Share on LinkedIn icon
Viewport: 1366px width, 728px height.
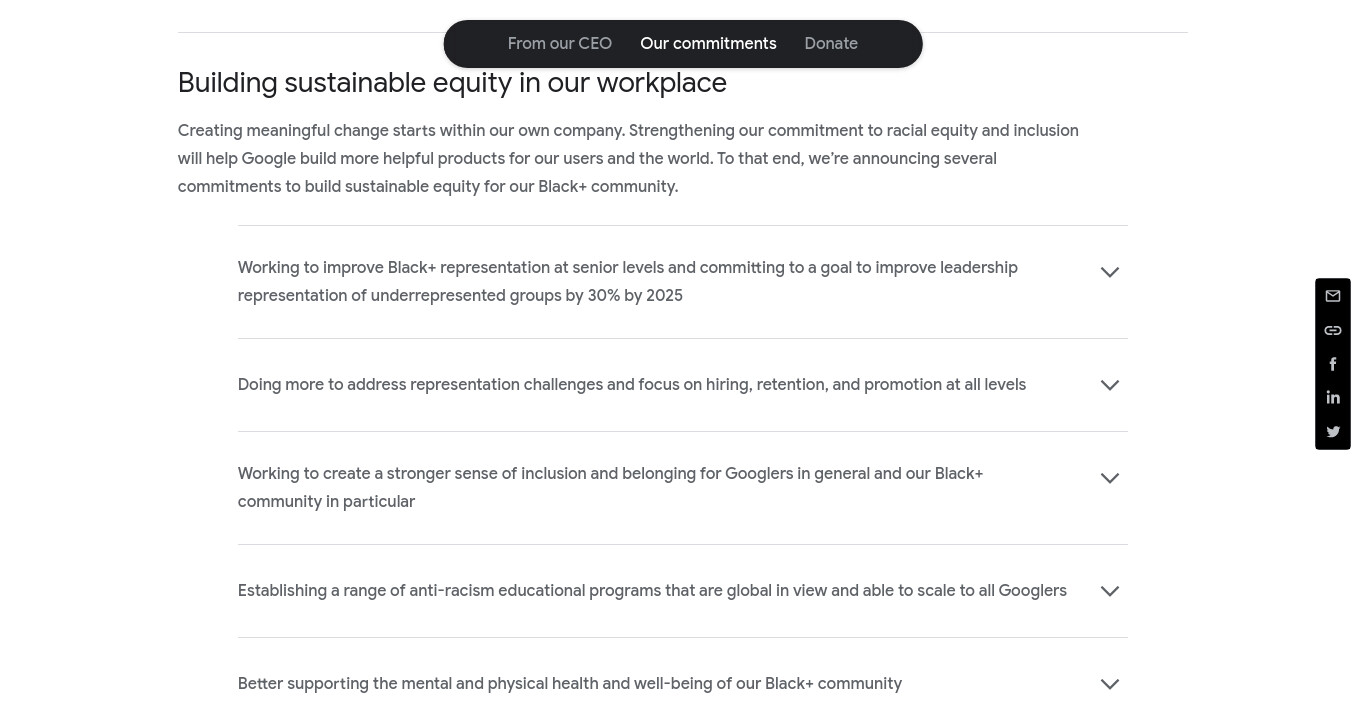click(1333, 398)
